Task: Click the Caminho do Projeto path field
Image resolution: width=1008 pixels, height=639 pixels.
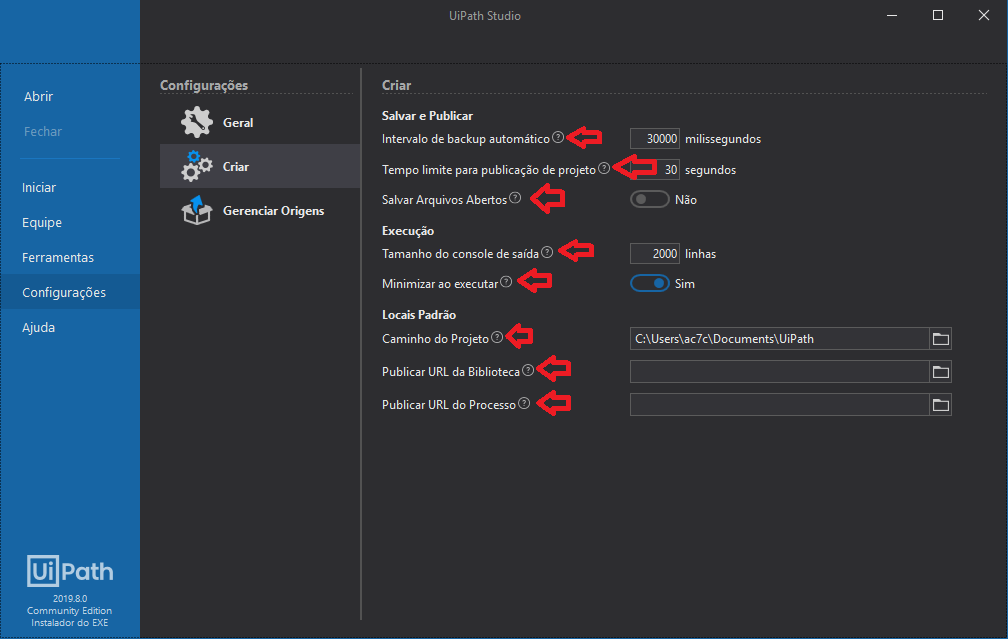Action: (x=779, y=339)
